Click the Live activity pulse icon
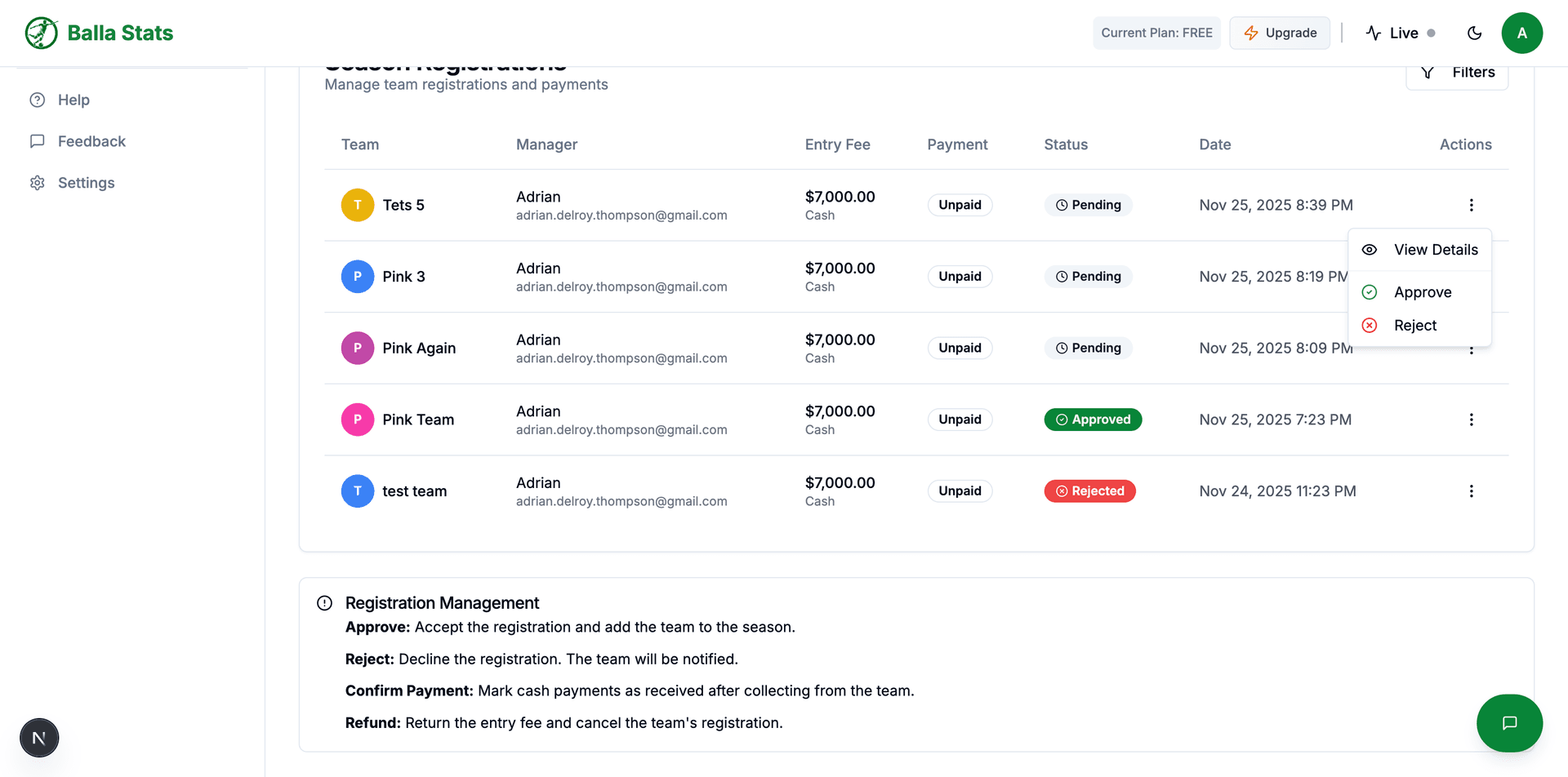 [1373, 33]
